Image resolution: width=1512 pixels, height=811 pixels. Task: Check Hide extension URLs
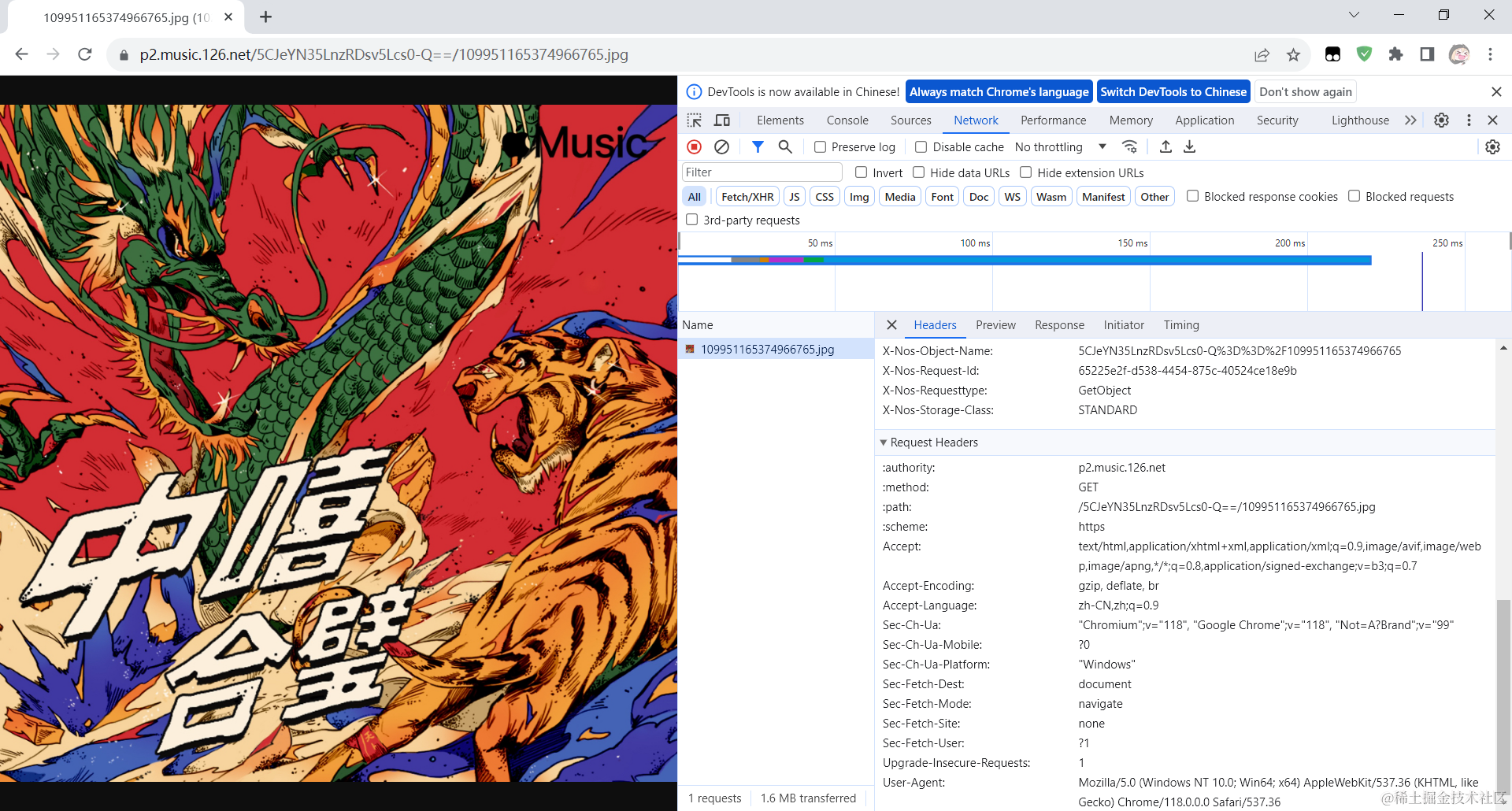pos(1025,172)
